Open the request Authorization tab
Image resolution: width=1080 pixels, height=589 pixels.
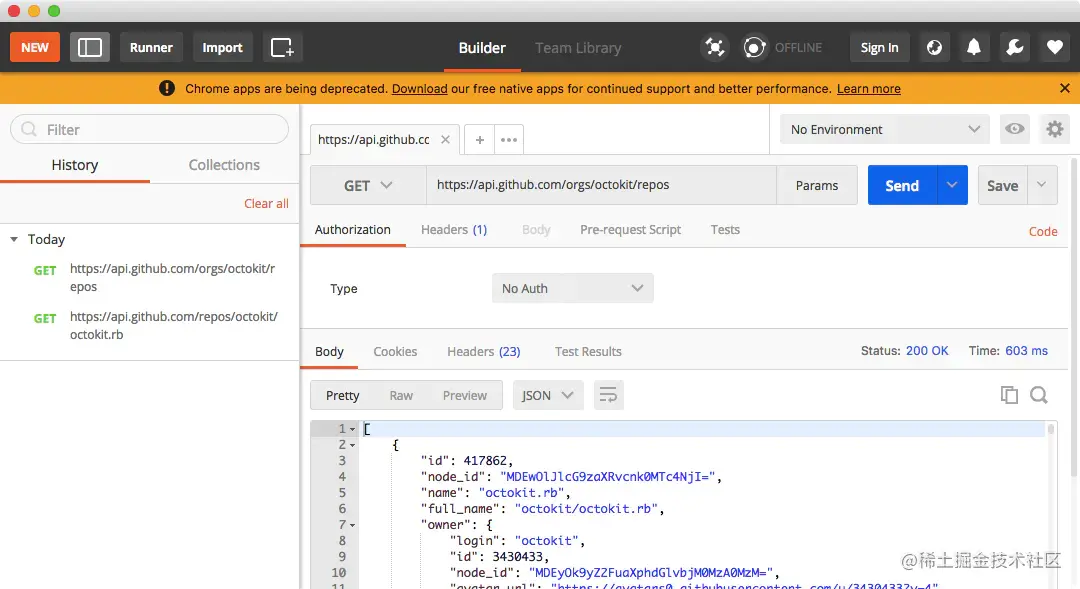click(x=353, y=229)
